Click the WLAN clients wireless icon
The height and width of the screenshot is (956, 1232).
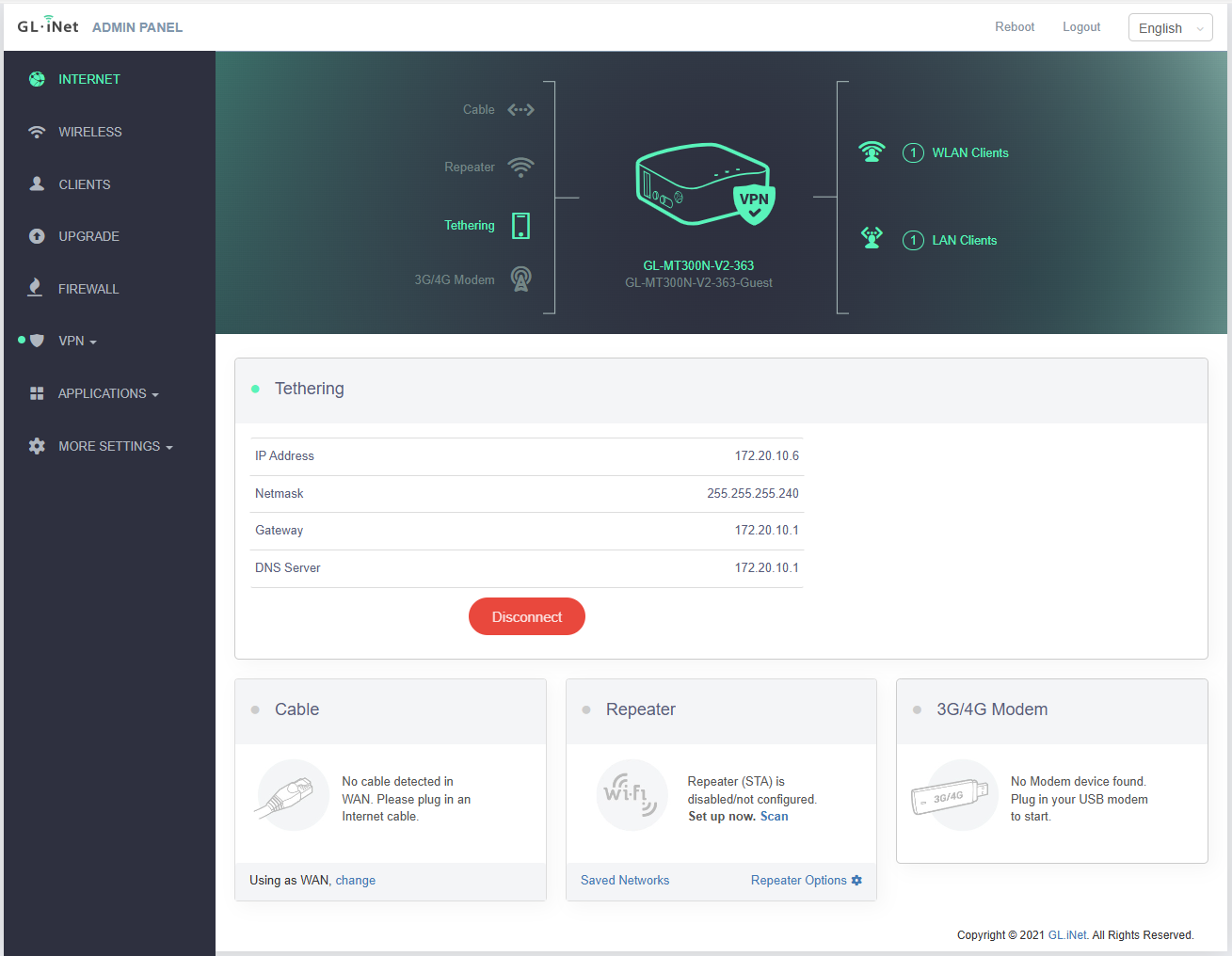[872, 151]
